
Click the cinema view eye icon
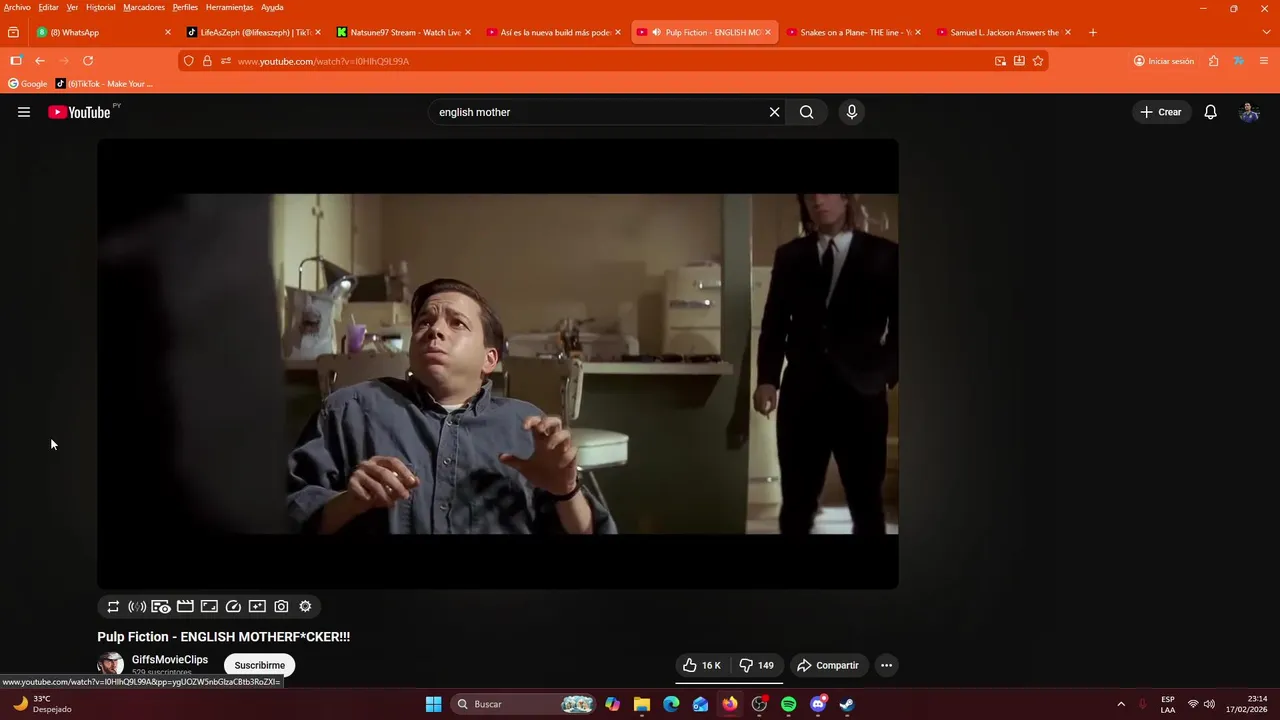(161, 606)
